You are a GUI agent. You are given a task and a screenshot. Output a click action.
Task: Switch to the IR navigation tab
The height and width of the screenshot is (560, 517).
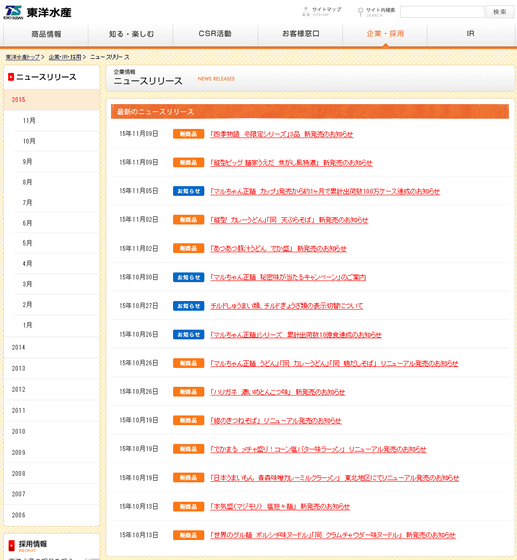471,34
